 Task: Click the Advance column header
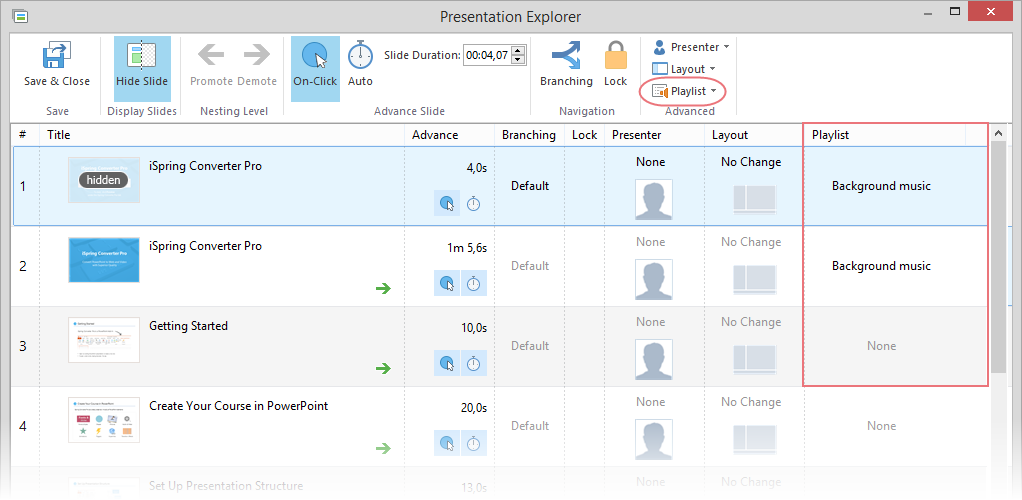click(450, 135)
